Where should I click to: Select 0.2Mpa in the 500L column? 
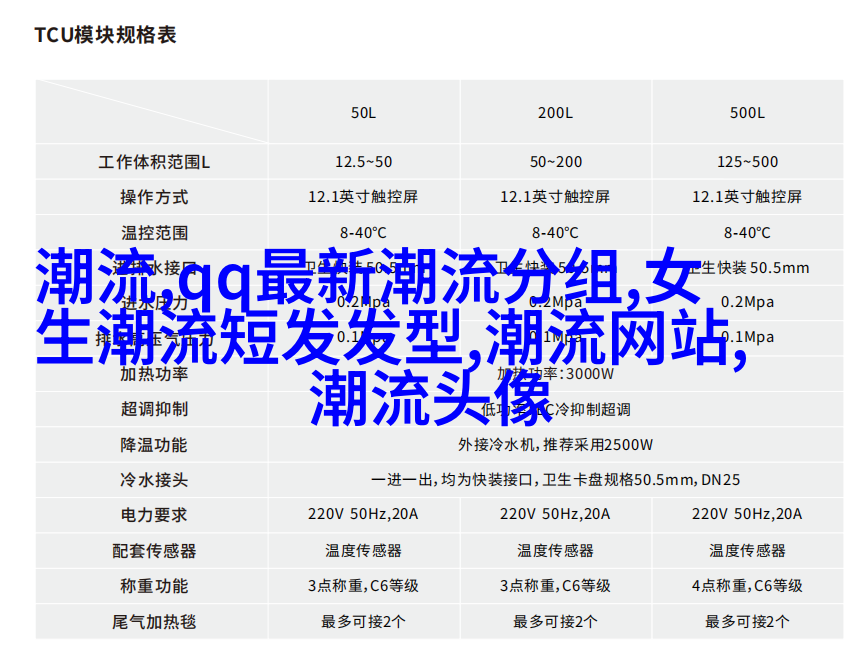point(747,302)
